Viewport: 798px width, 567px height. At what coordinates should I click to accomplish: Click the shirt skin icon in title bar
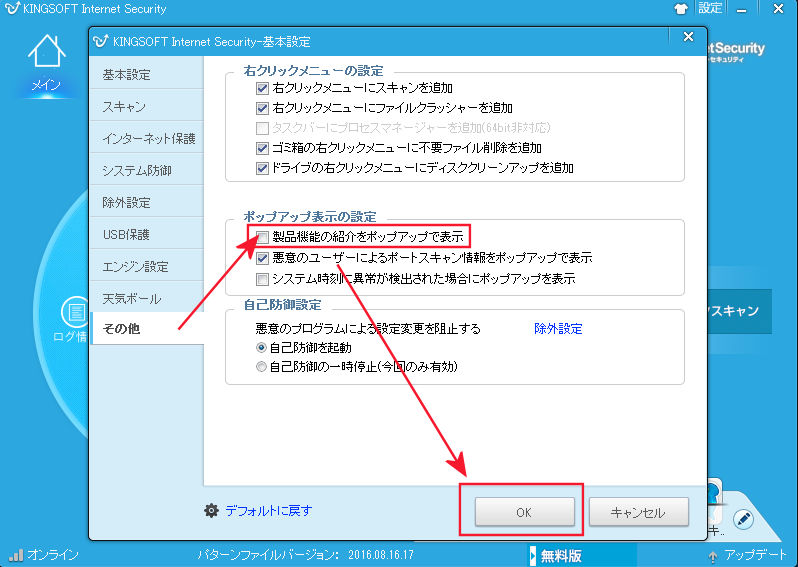point(681,9)
